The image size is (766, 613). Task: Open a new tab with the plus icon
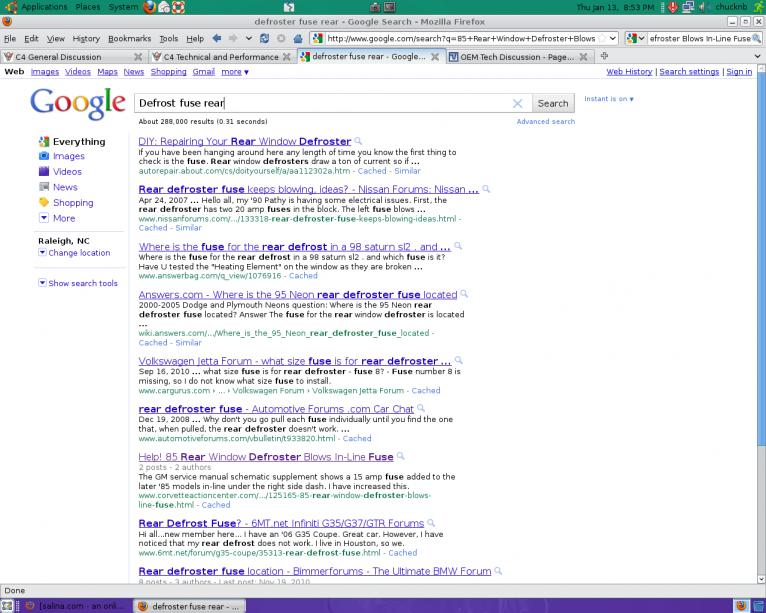[x=604, y=56]
